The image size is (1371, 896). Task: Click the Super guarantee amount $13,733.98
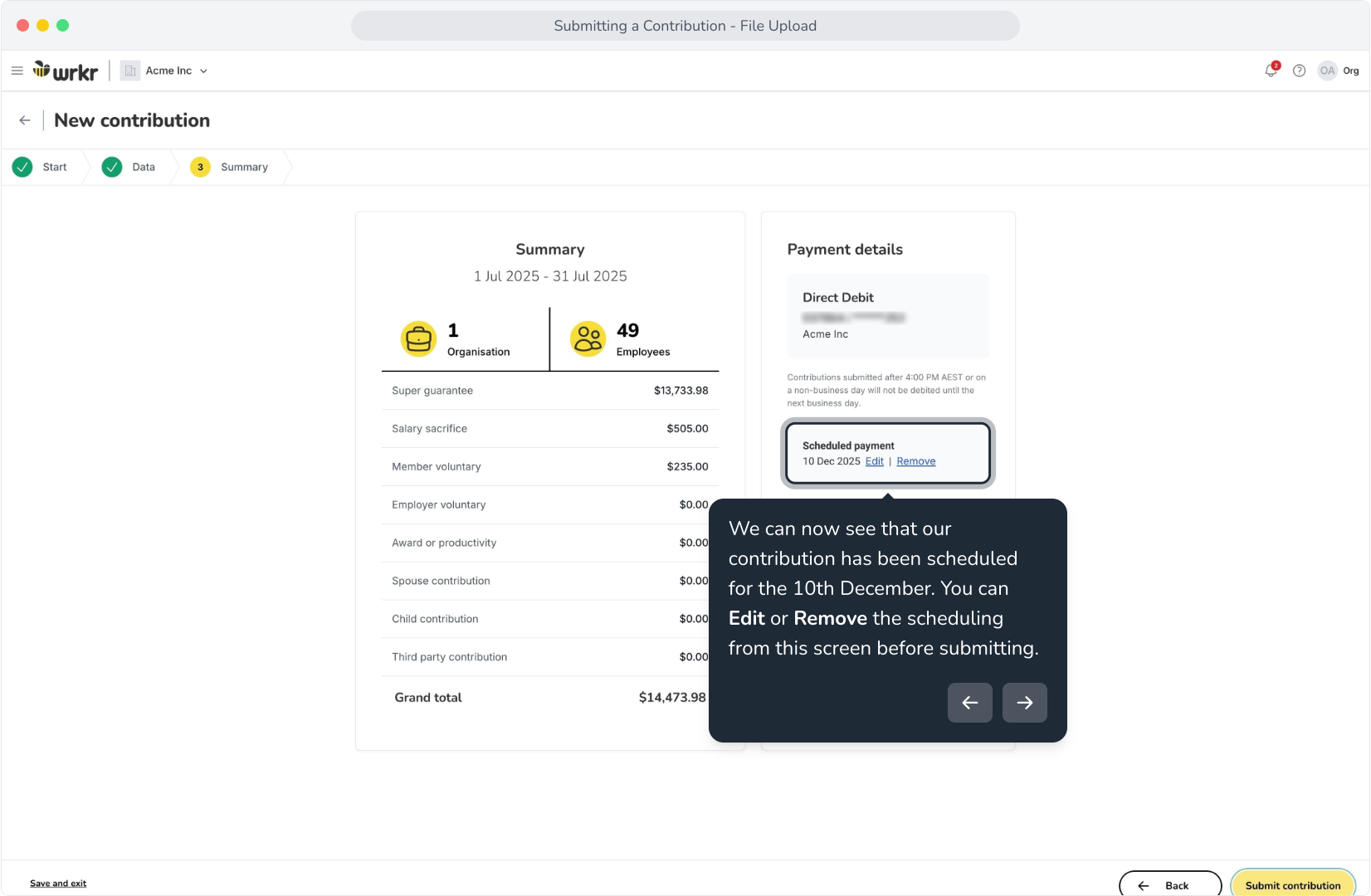(x=681, y=391)
